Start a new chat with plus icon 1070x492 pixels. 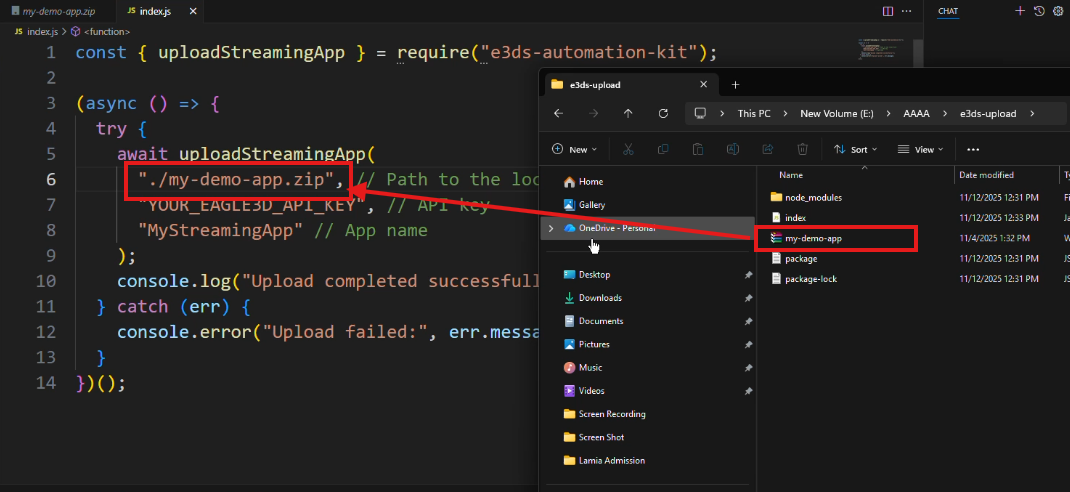(1020, 11)
